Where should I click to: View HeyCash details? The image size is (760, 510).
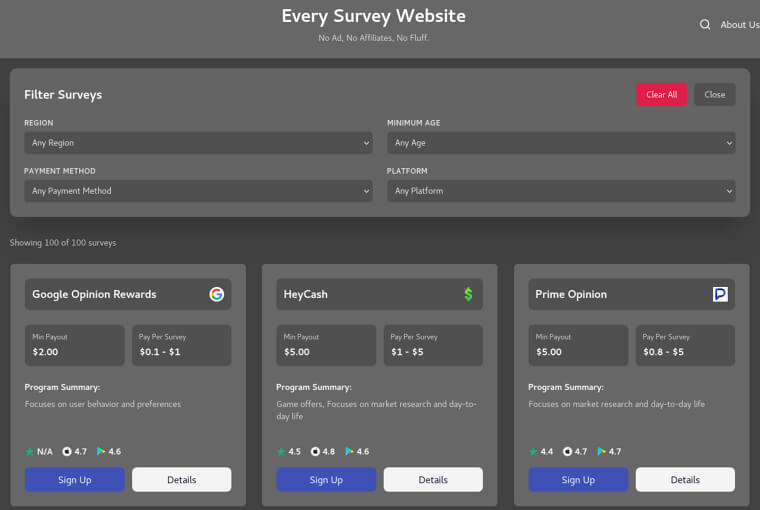(x=433, y=479)
